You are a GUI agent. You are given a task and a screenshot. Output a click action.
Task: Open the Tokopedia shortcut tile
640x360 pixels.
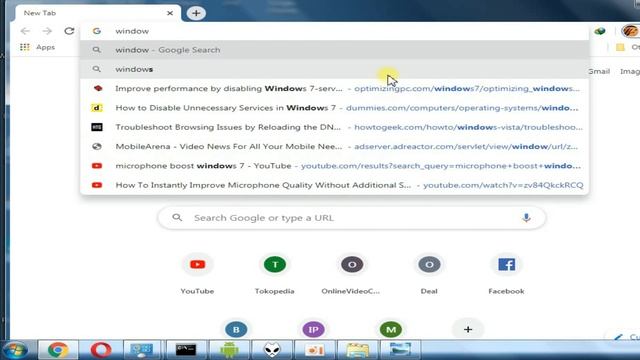tap(275, 273)
